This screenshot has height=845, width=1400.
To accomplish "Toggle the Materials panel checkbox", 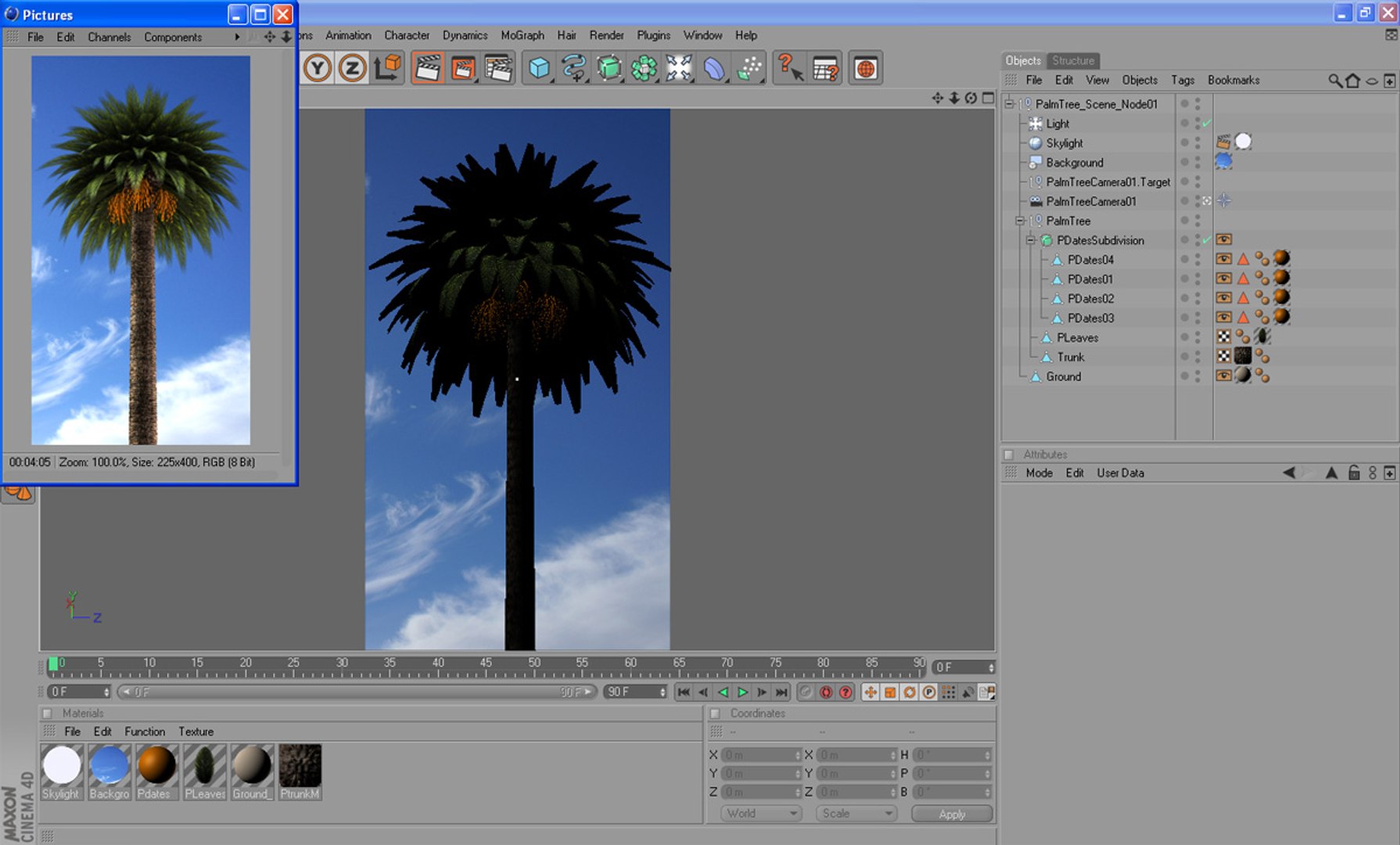I will 47,714.
